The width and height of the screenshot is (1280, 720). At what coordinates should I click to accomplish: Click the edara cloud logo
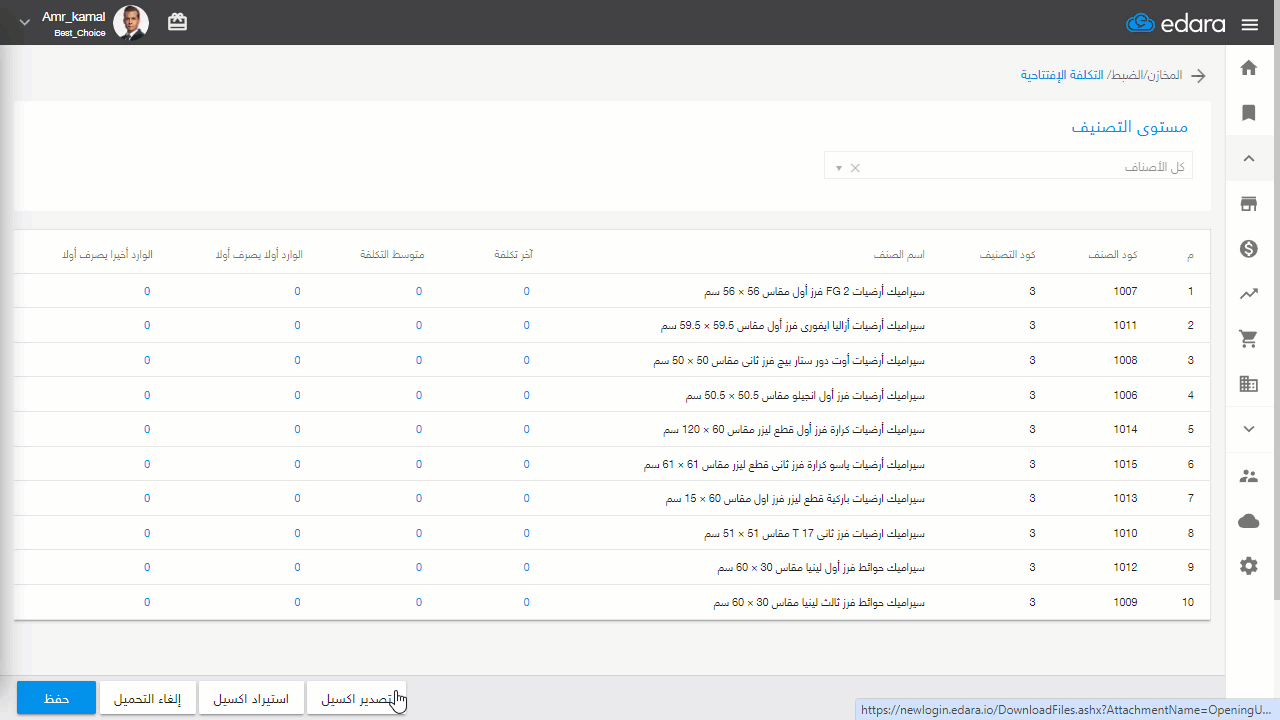[x=1176, y=24]
